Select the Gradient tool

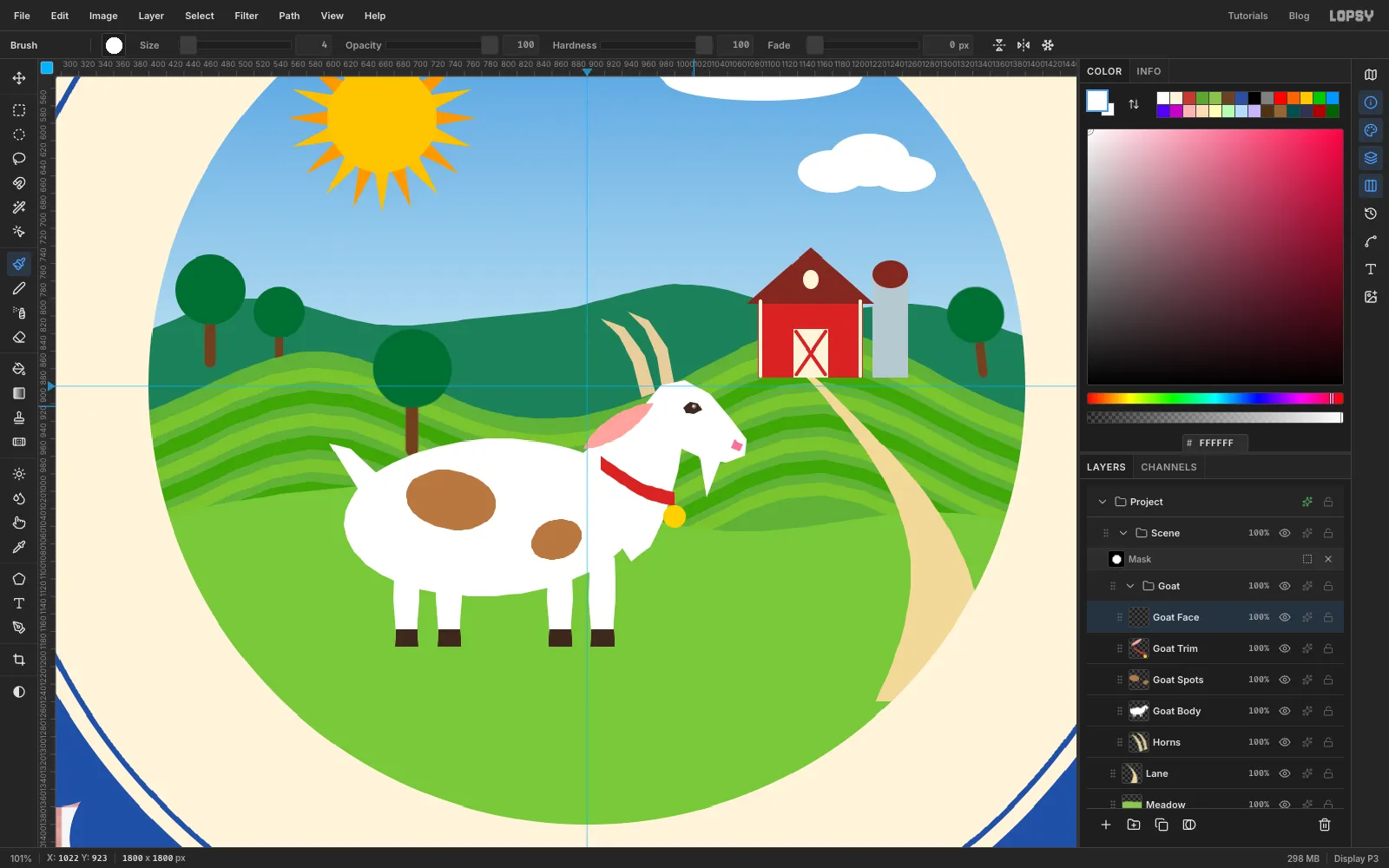19,393
